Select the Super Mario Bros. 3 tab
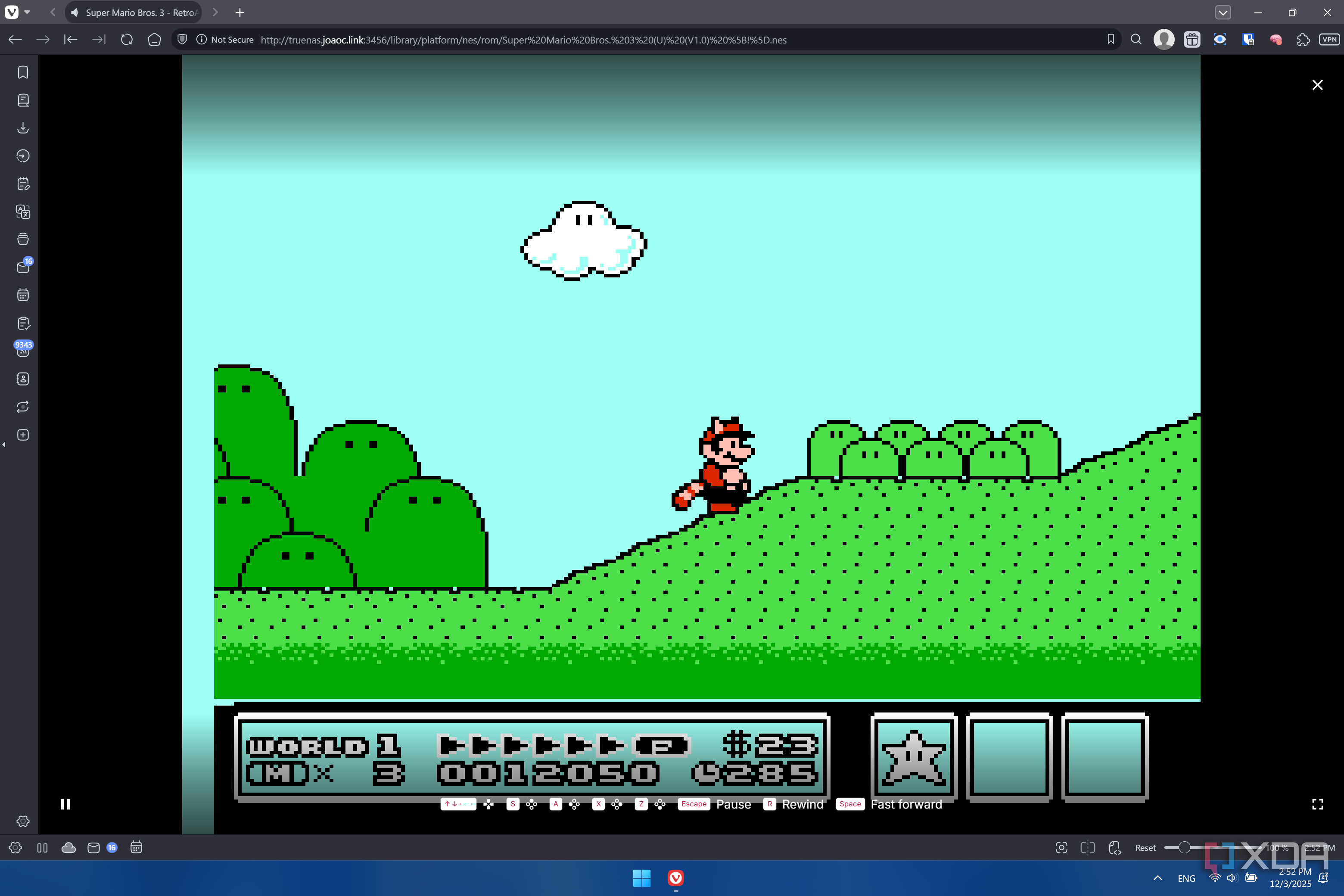 point(134,12)
